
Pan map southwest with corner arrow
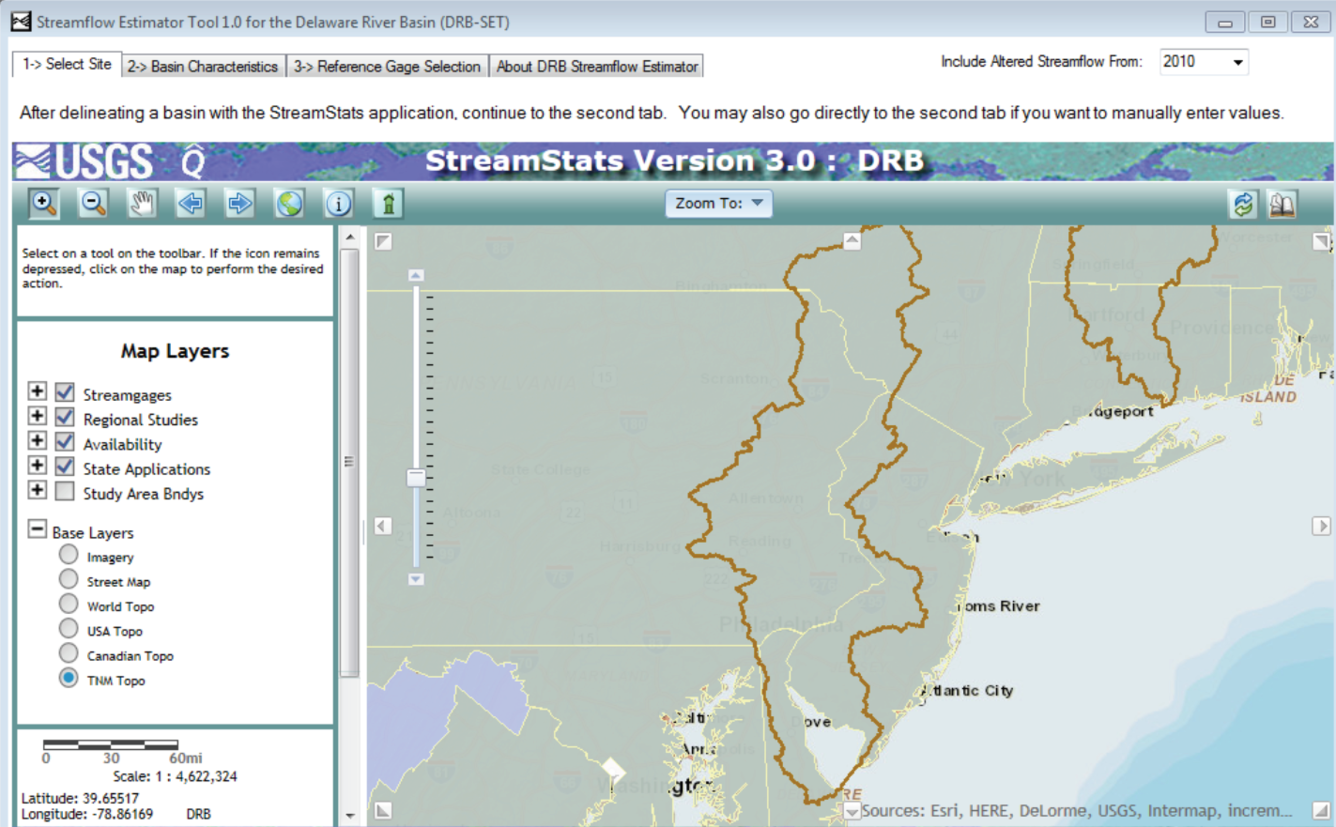coord(383,811)
